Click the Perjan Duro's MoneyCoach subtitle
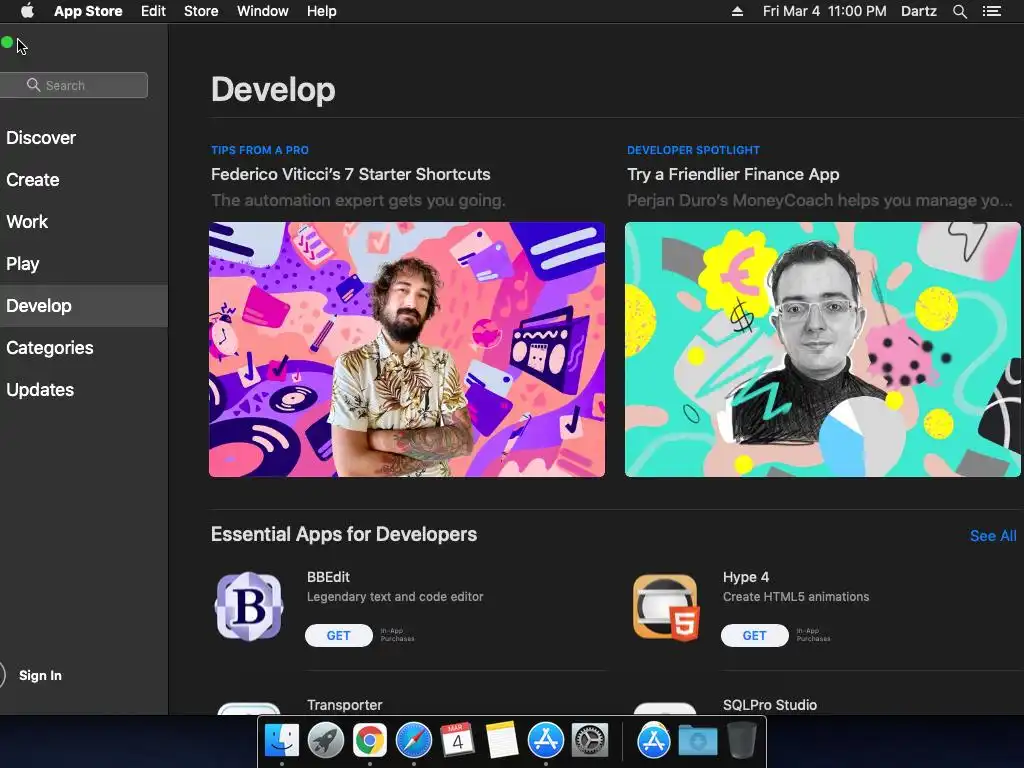 820,200
